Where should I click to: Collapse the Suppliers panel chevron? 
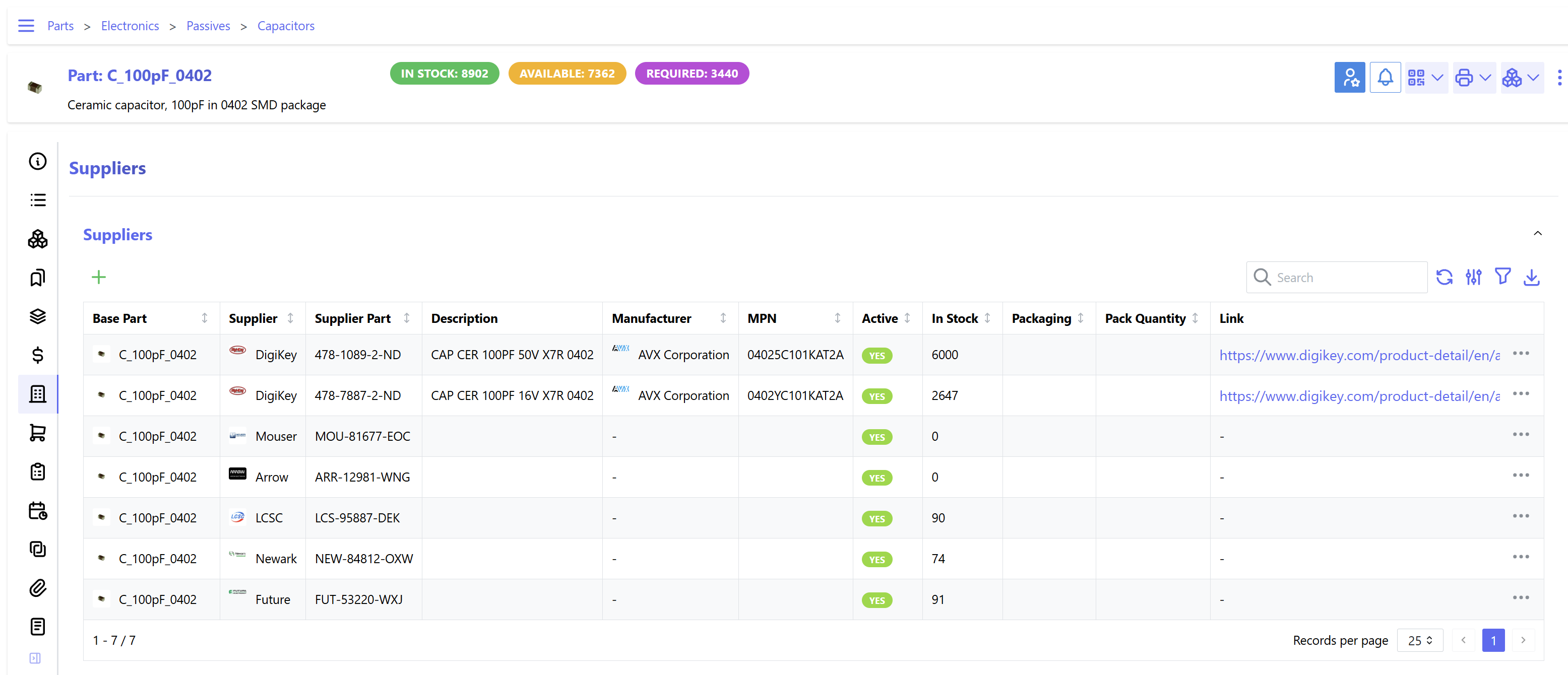click(x=1538, y=234)
